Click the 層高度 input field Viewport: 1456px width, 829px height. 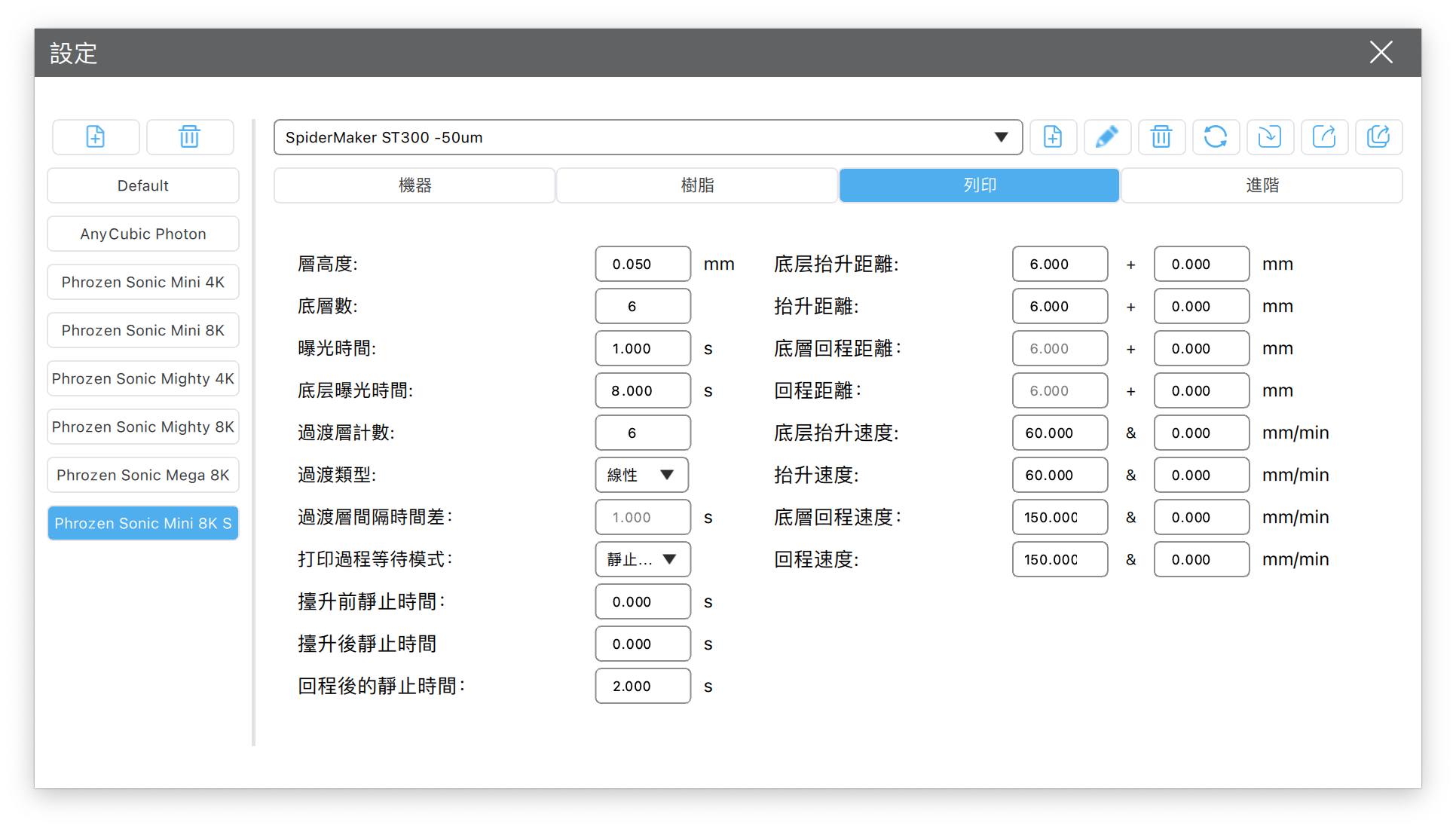click(x=642, y=264)
